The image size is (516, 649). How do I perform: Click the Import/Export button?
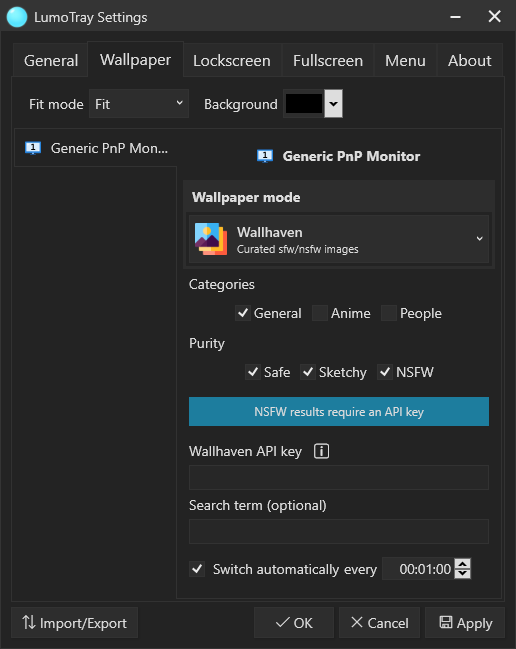click(74, 623)
